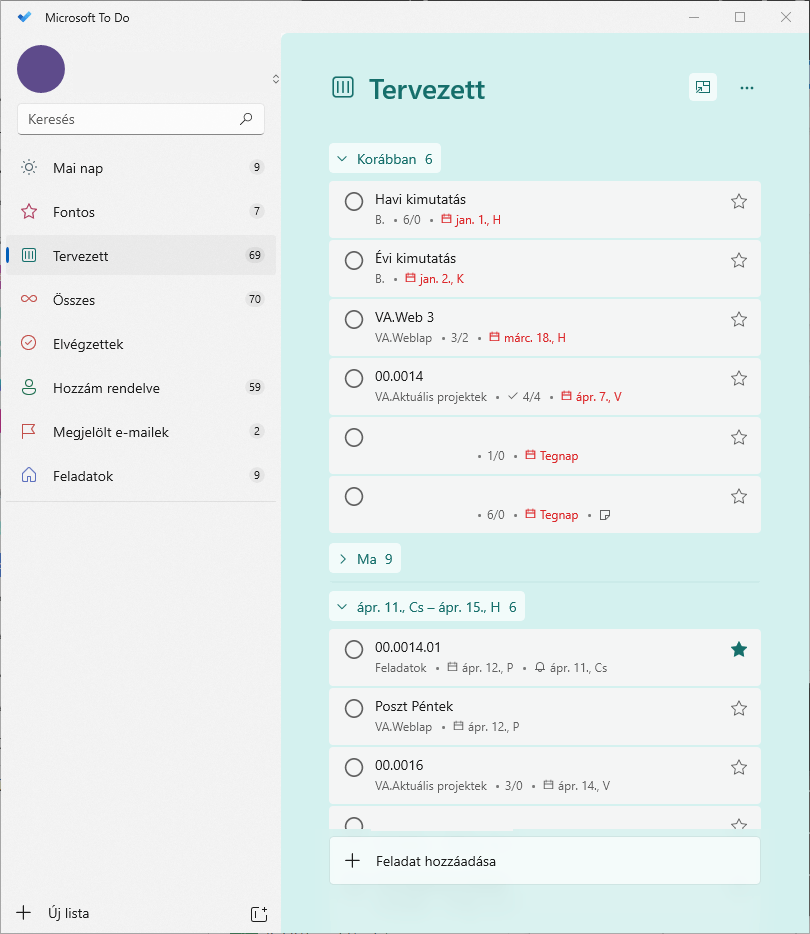The height and width of the screenshot is (934, 810).
Task: Open list options three-dot menu
Action: coord(746,88)
